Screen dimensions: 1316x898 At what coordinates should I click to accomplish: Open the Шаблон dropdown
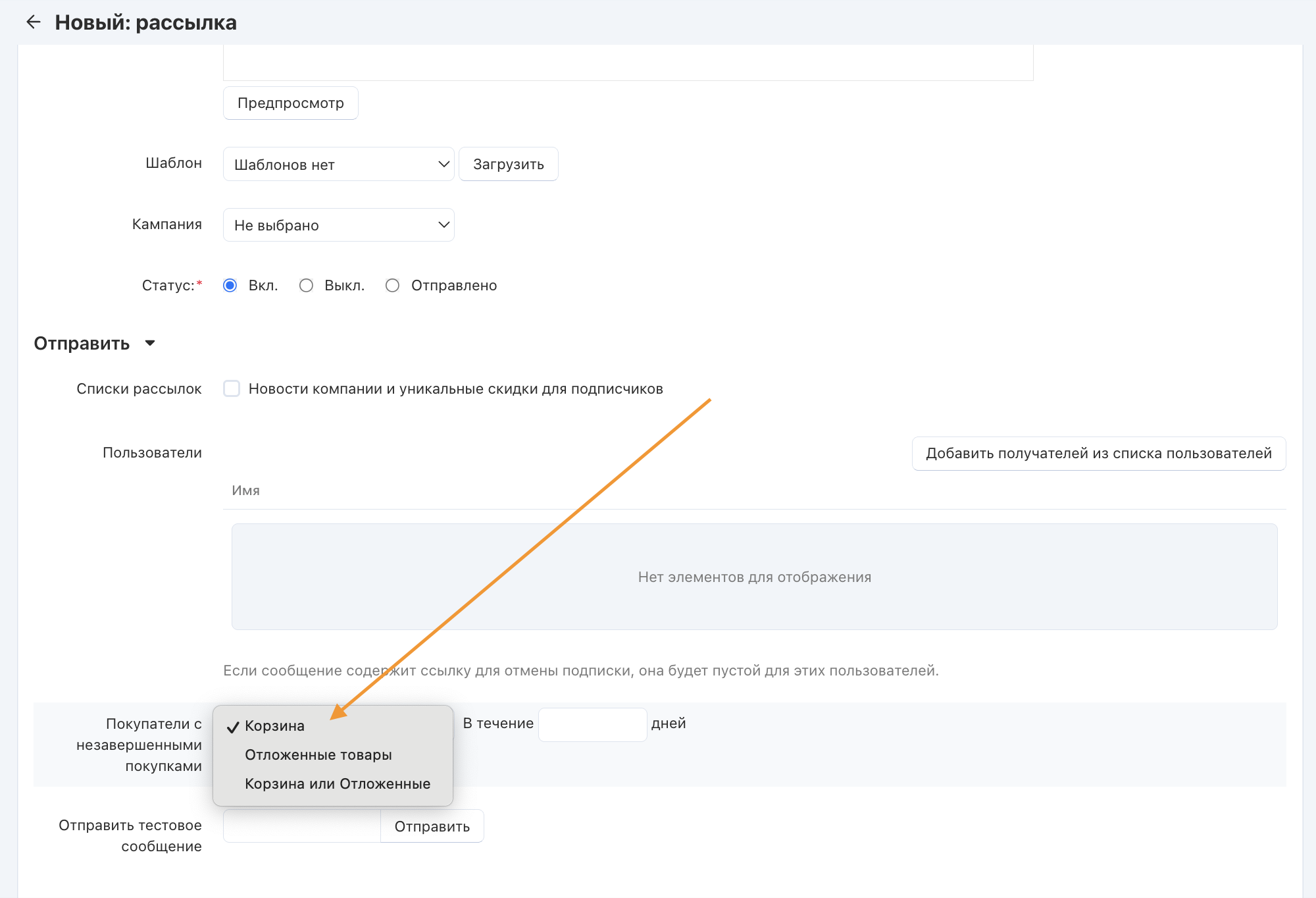[x=338, y=165]
